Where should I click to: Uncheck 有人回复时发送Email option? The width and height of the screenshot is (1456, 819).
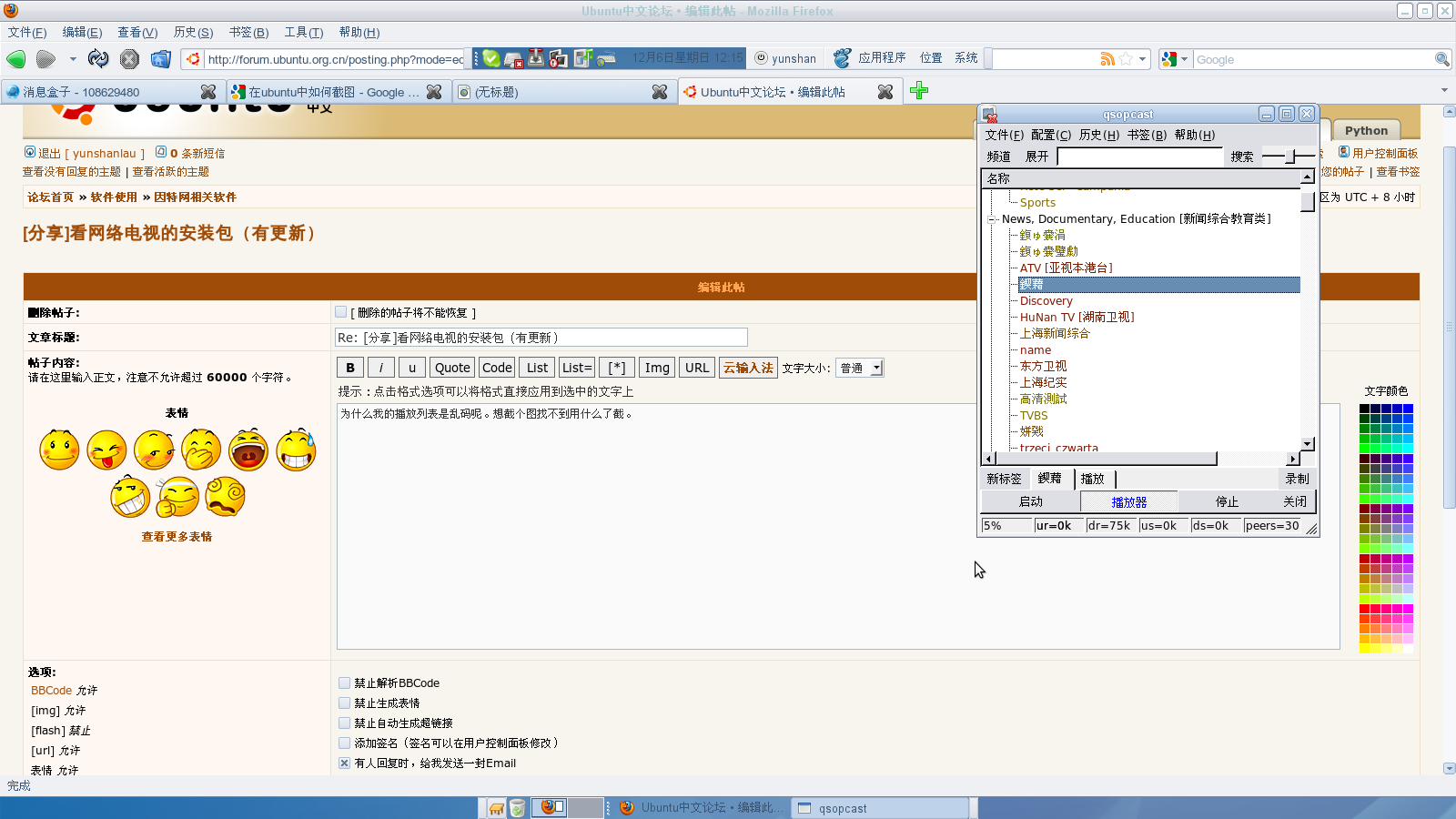pyautogui.click(x=344, y=763)
